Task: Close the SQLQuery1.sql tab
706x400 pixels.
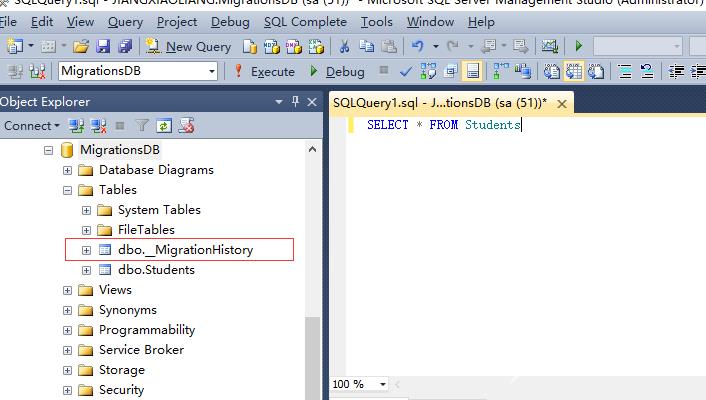Action: [x=561, y=104]
